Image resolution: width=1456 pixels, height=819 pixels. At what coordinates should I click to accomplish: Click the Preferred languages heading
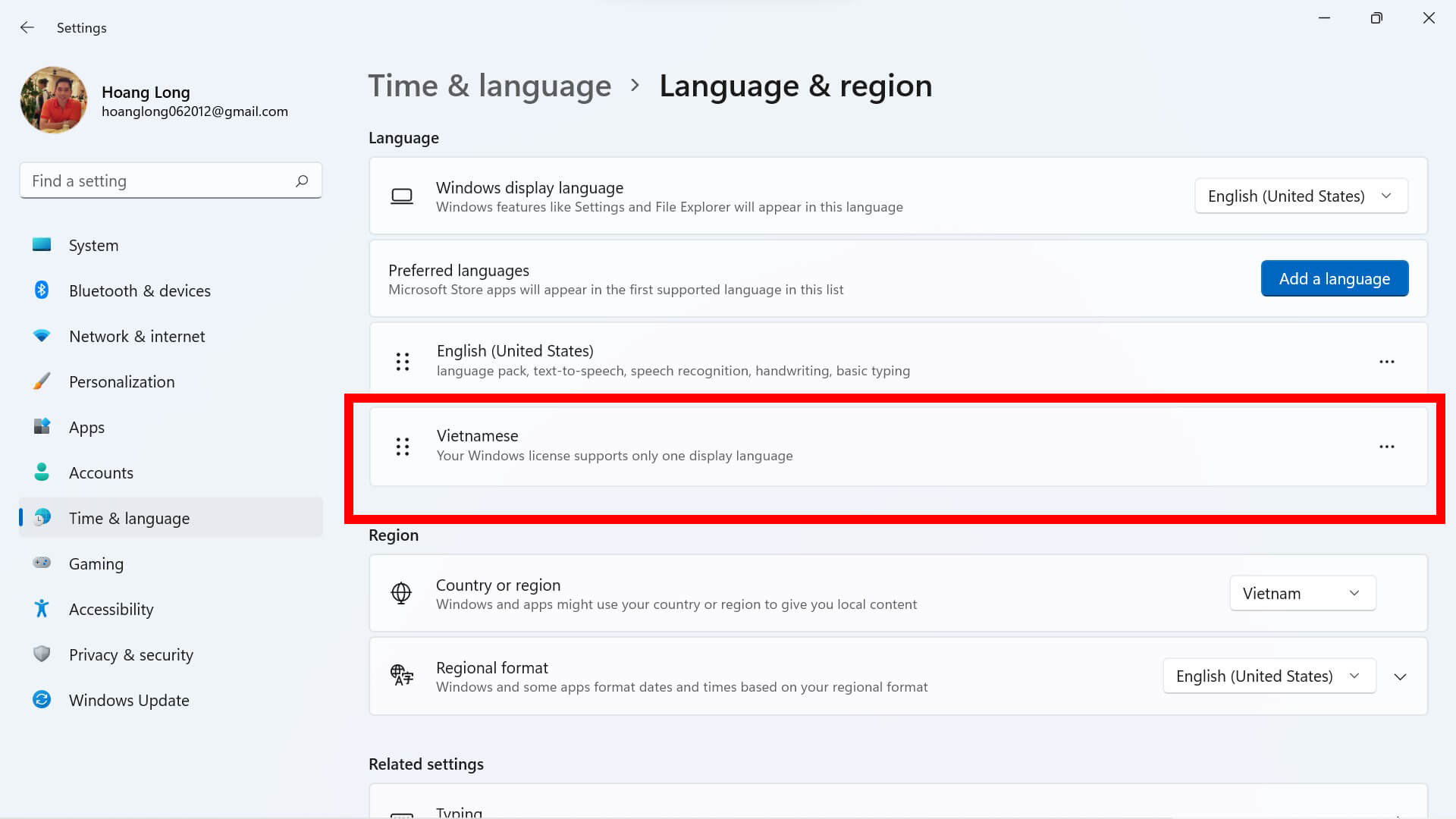(x=459, y=271)
